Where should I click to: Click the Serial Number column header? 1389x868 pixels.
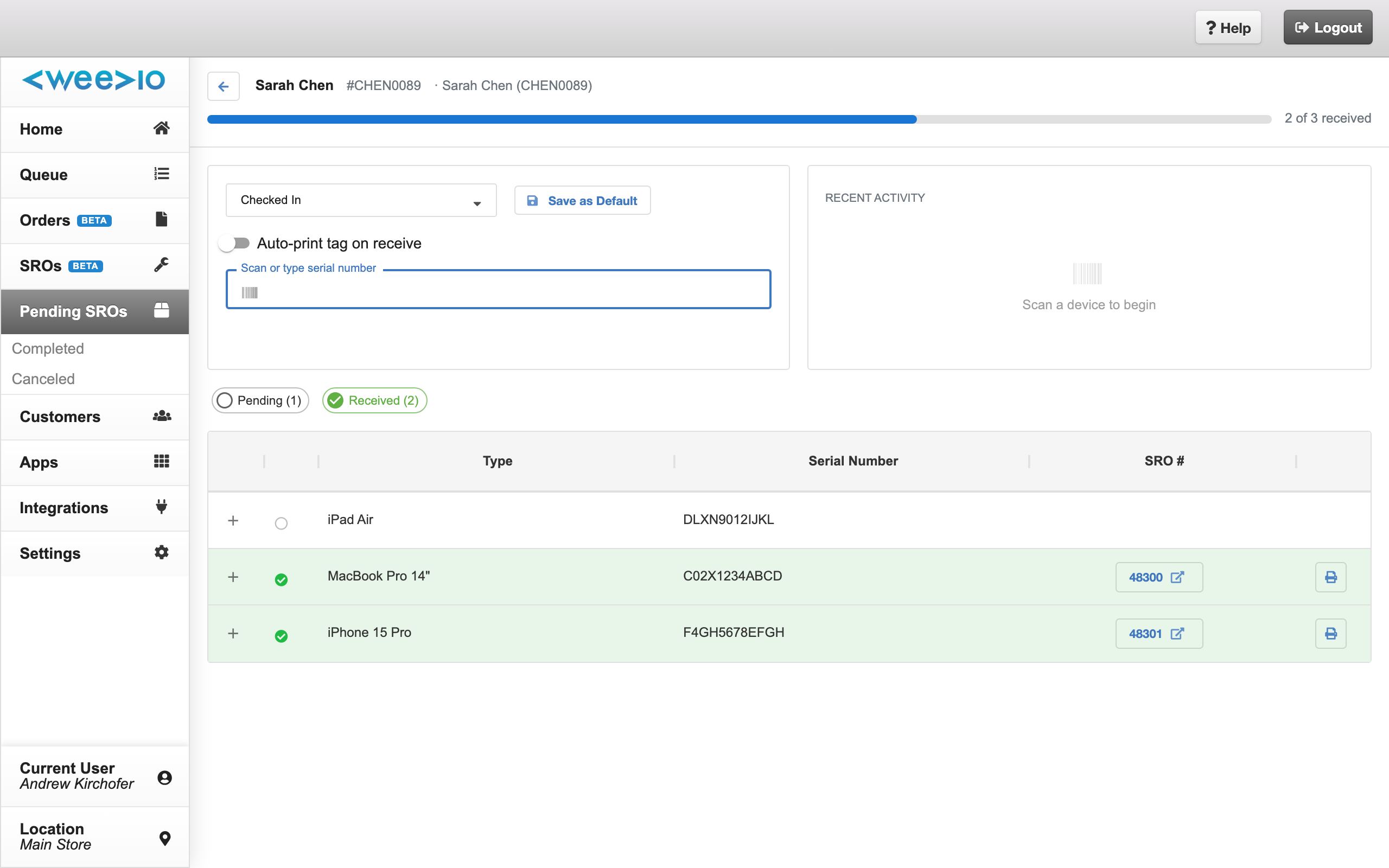(x=853, y=461)
